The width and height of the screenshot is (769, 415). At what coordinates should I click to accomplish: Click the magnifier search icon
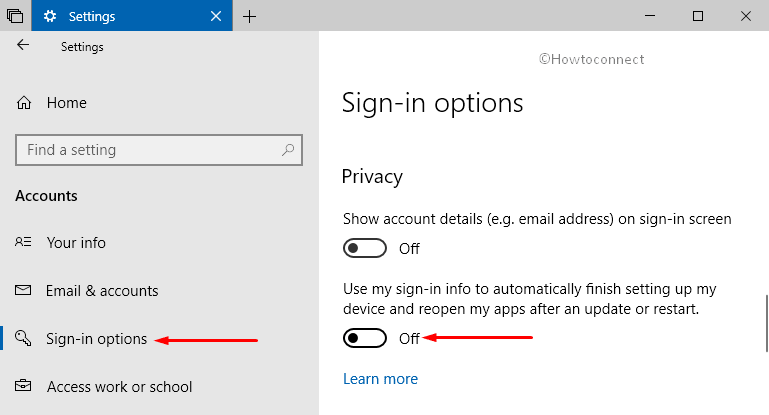point(288,150)
